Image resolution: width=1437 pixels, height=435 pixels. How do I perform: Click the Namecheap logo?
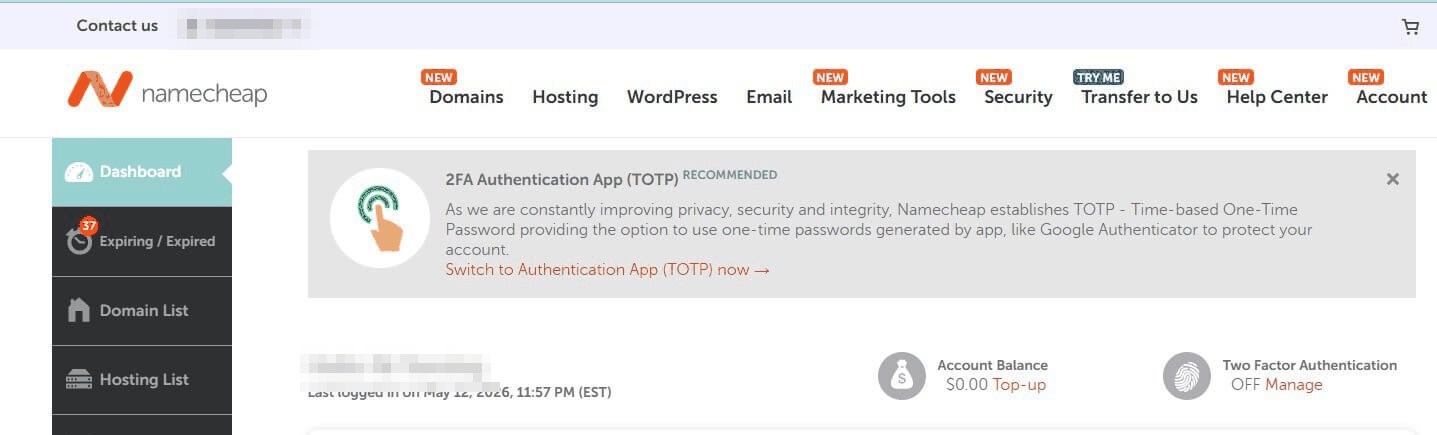coord(168,91)
